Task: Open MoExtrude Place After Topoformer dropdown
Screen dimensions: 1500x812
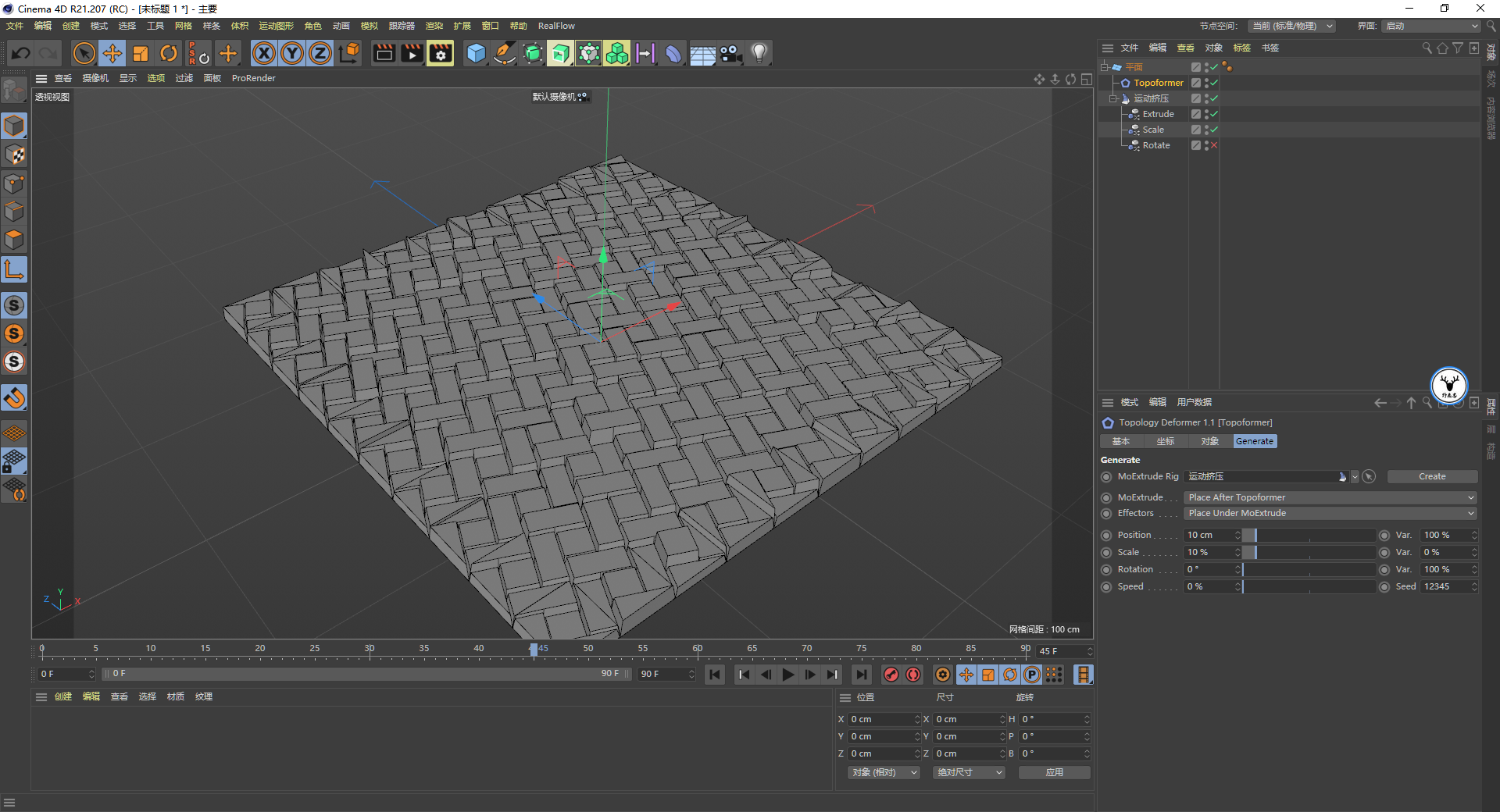Action: (1330, 497)
